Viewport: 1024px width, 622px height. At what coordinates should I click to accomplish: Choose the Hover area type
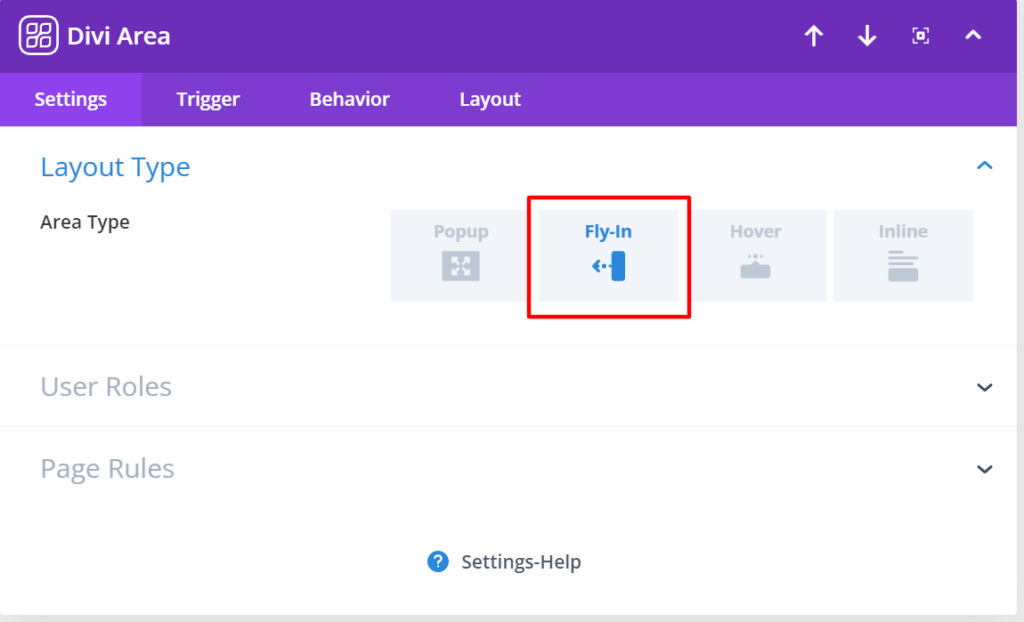[756, 255]
